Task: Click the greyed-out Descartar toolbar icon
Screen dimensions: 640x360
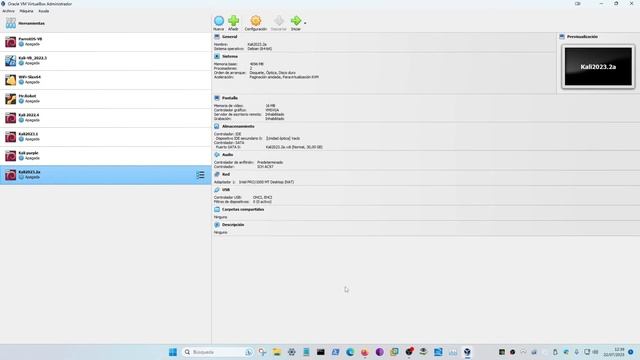Action: pyautogui.click(x=278, y=20)
